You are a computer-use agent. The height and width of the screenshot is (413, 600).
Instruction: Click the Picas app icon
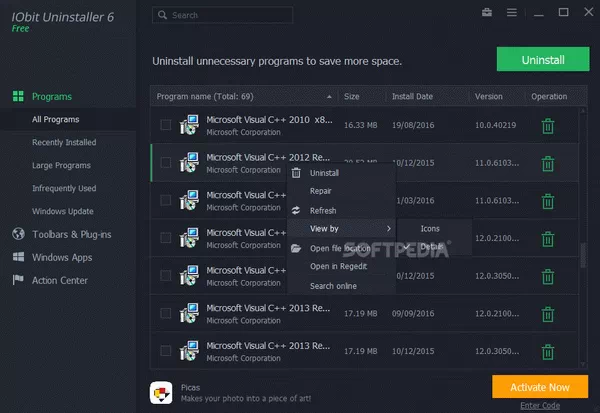[x=161, y=392]
